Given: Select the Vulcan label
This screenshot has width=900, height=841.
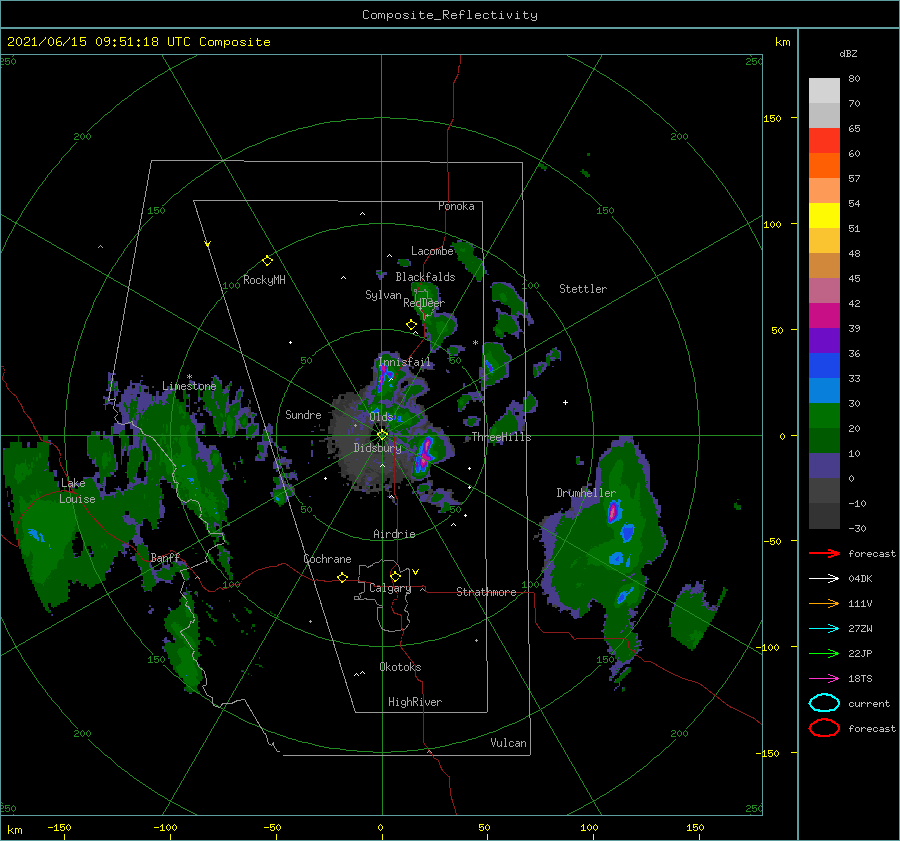Looking at the screenshot, I should pos(509,743).
